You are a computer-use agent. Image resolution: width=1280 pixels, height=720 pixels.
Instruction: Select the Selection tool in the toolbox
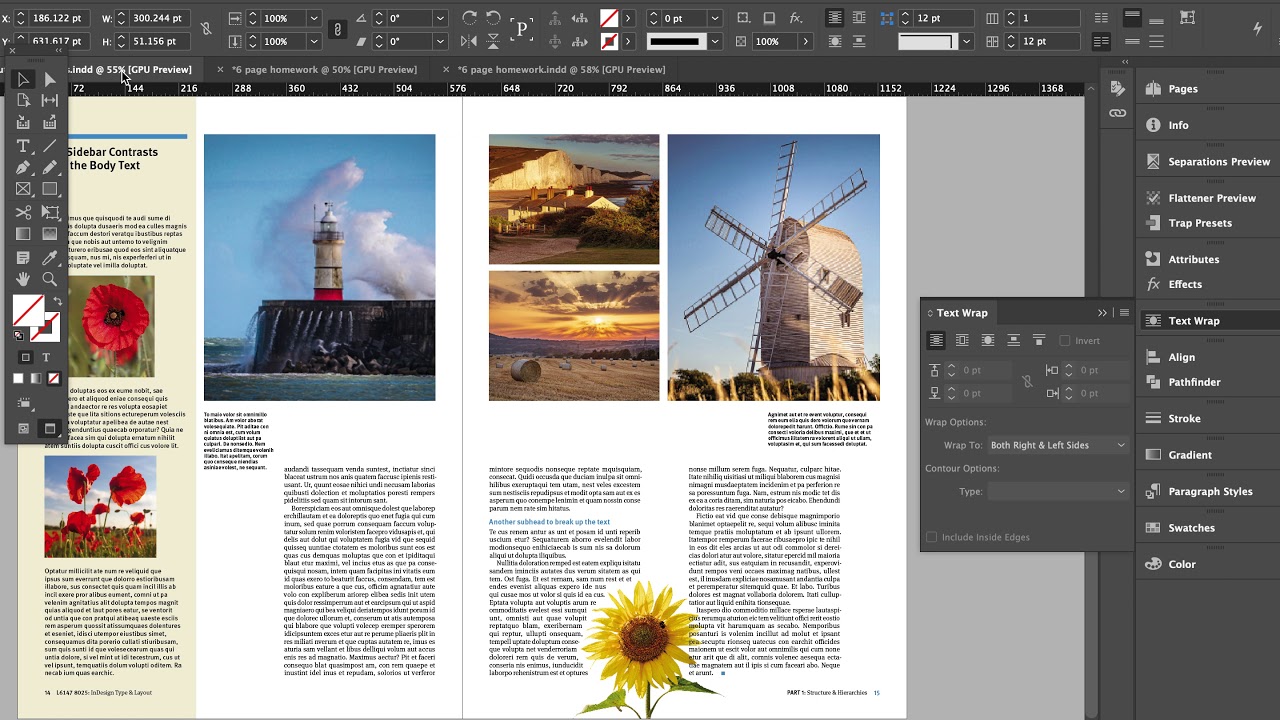coord(23,79)
